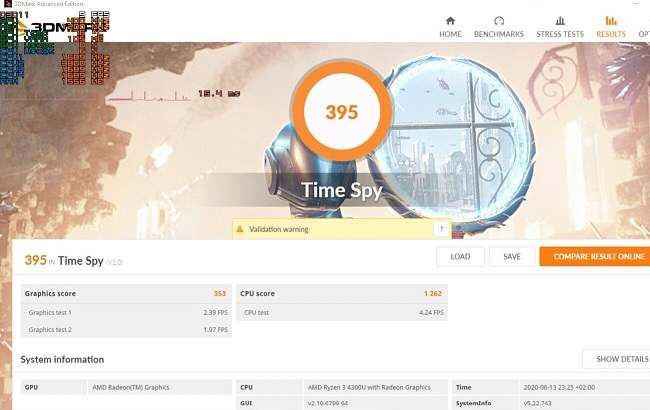This screenshot has width=650, height=410.
Task: Click the SystemInfo version v5.22.743
Action: (537, 403)
